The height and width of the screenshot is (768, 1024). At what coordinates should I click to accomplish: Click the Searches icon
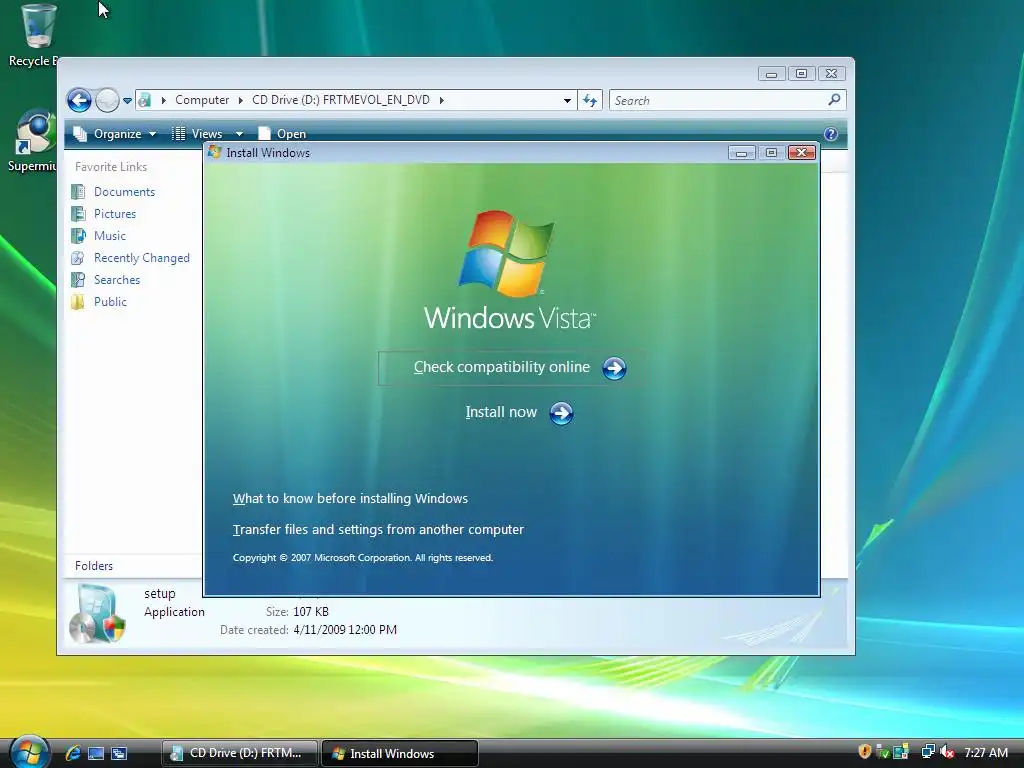78,280
